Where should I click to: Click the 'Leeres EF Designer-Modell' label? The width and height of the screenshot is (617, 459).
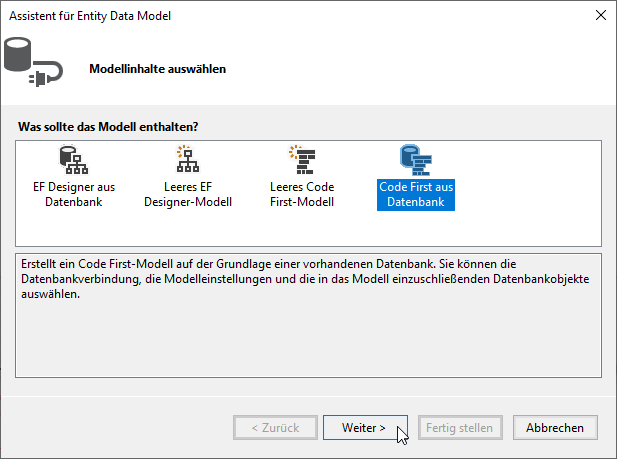188,194
